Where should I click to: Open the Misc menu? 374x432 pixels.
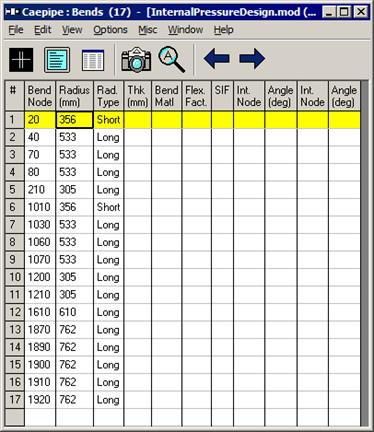point(148,30)
